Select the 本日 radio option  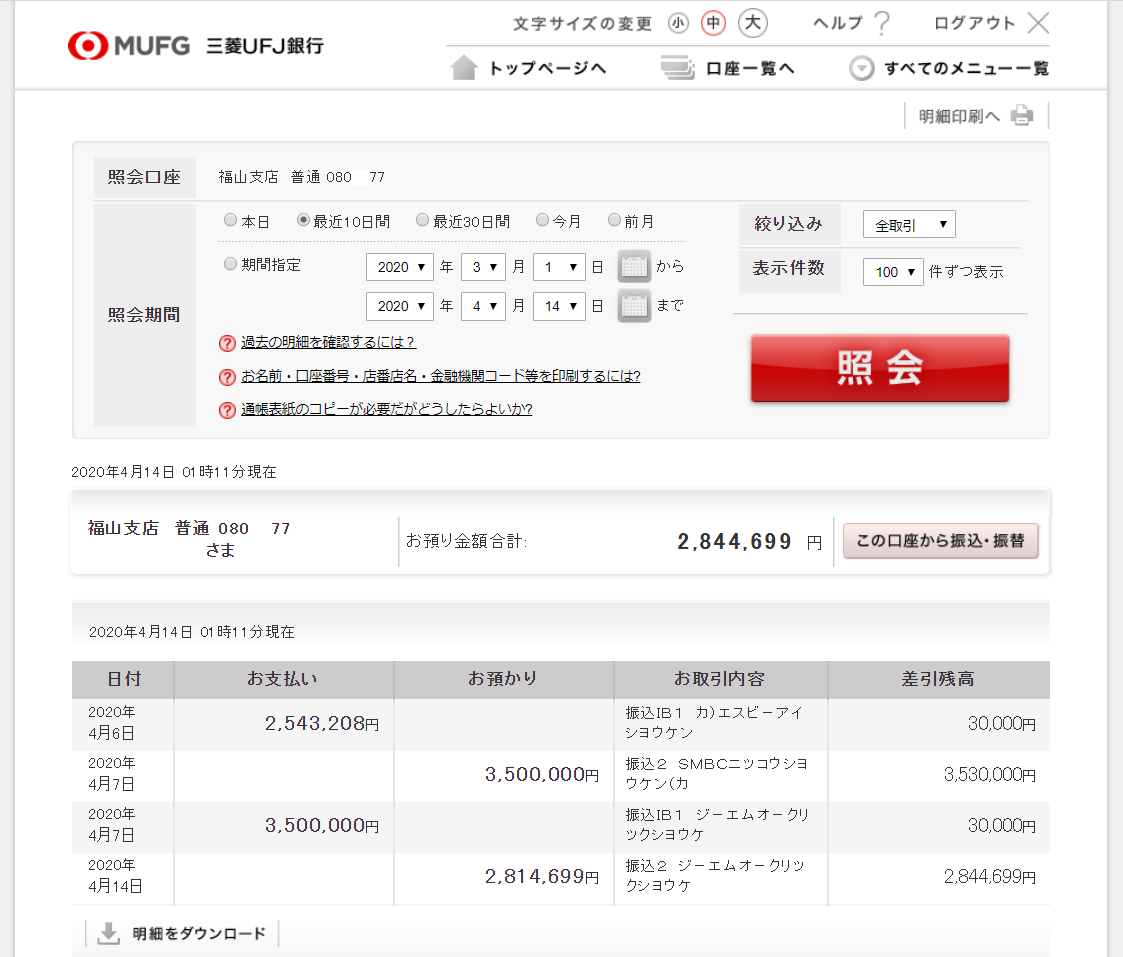[x=231, y=221]
